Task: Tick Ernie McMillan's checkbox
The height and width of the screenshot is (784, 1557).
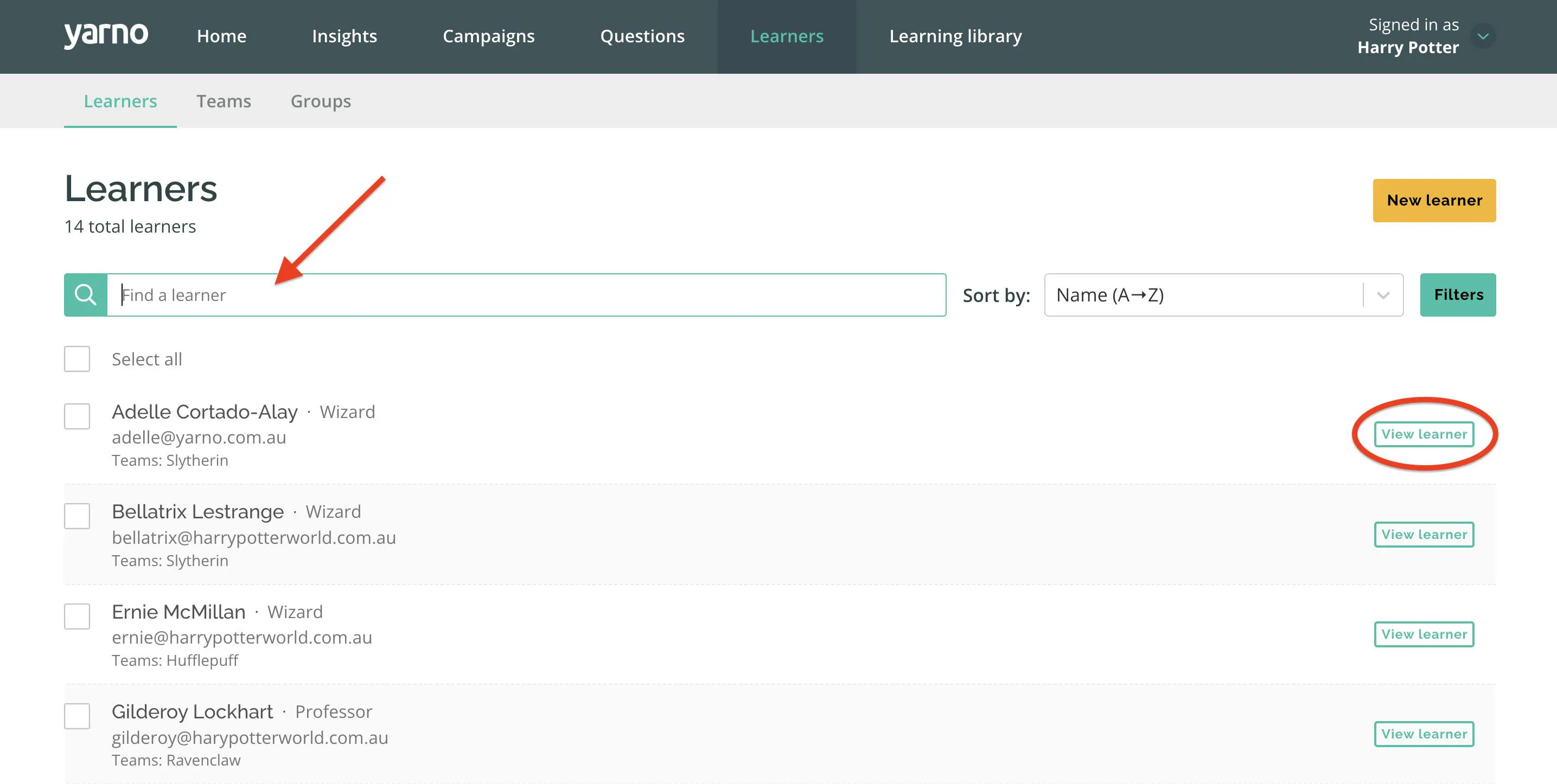Action: [78, 616]
